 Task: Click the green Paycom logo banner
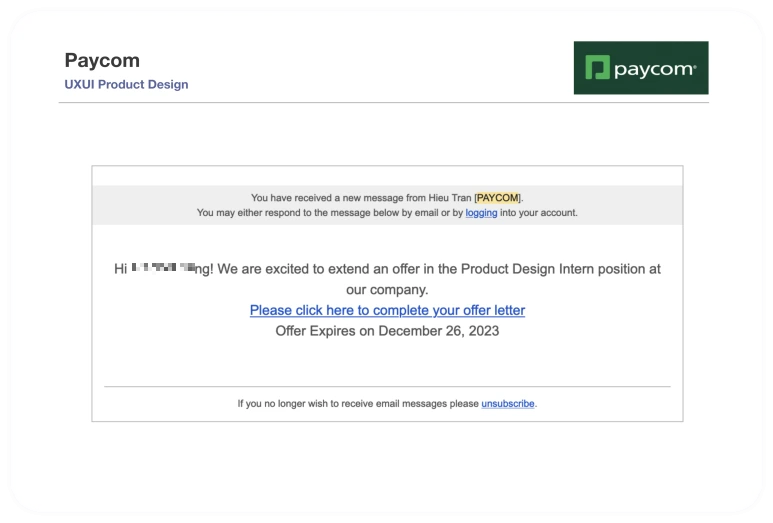641,68
